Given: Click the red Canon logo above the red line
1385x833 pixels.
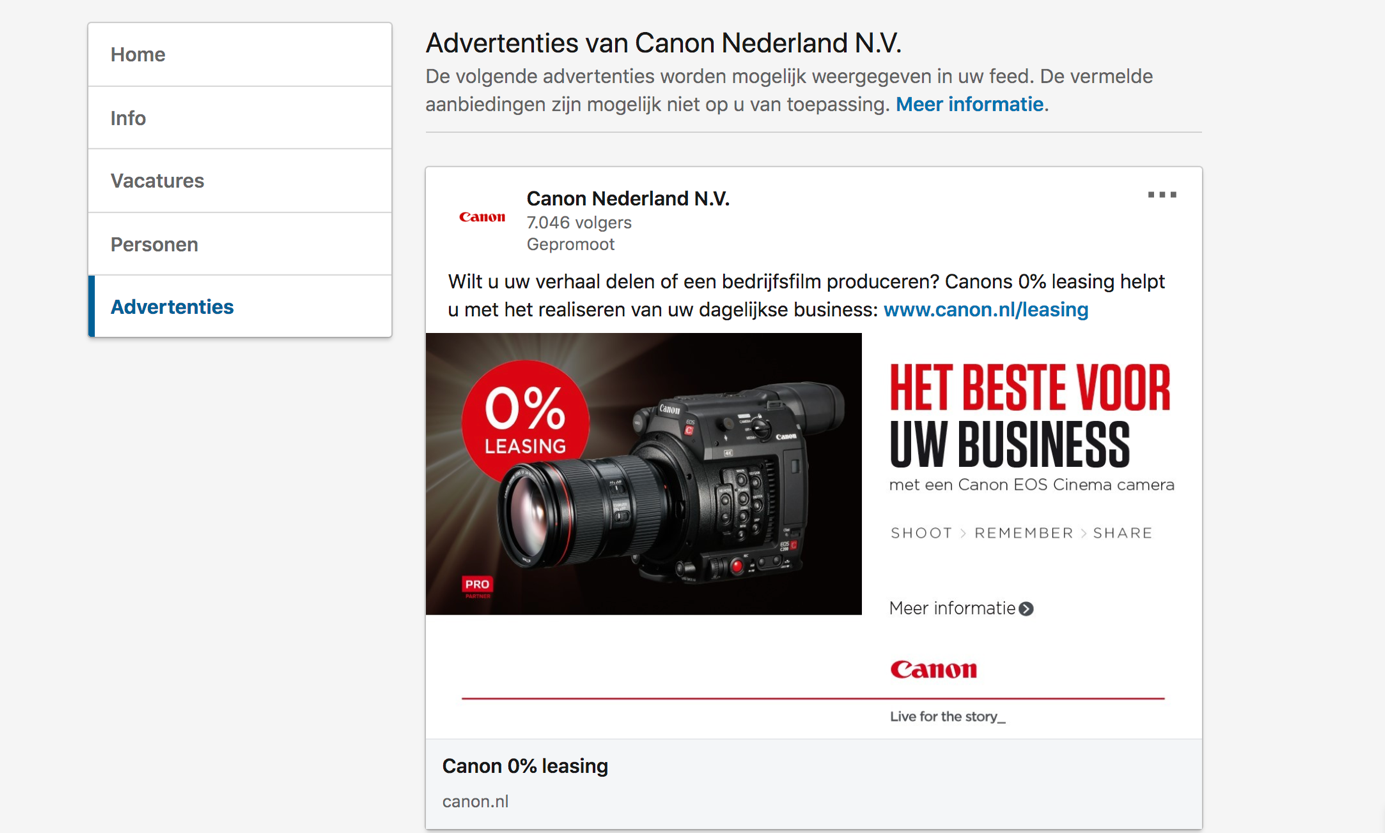Looking at the screenshot, I should (x=933, y=670).
